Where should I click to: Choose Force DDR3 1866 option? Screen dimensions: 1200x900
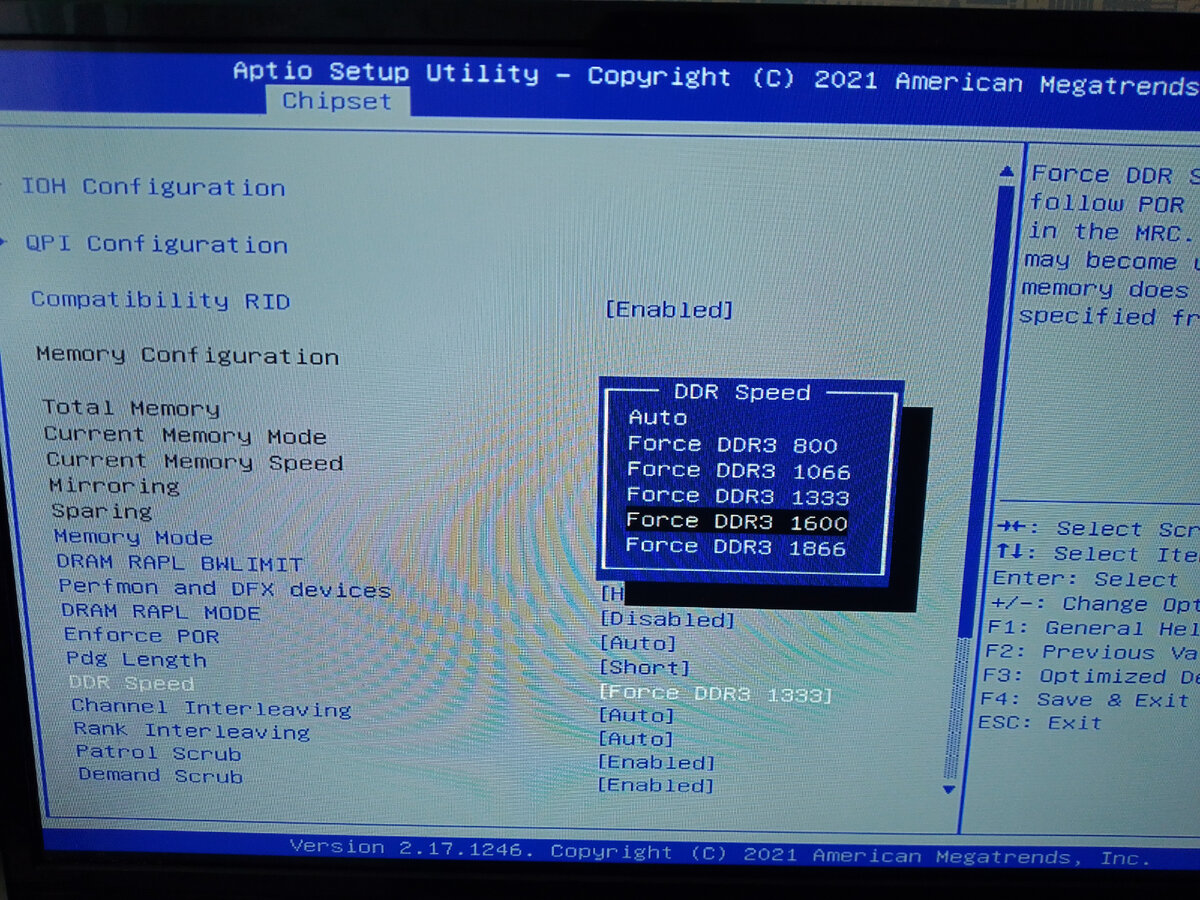735,547
